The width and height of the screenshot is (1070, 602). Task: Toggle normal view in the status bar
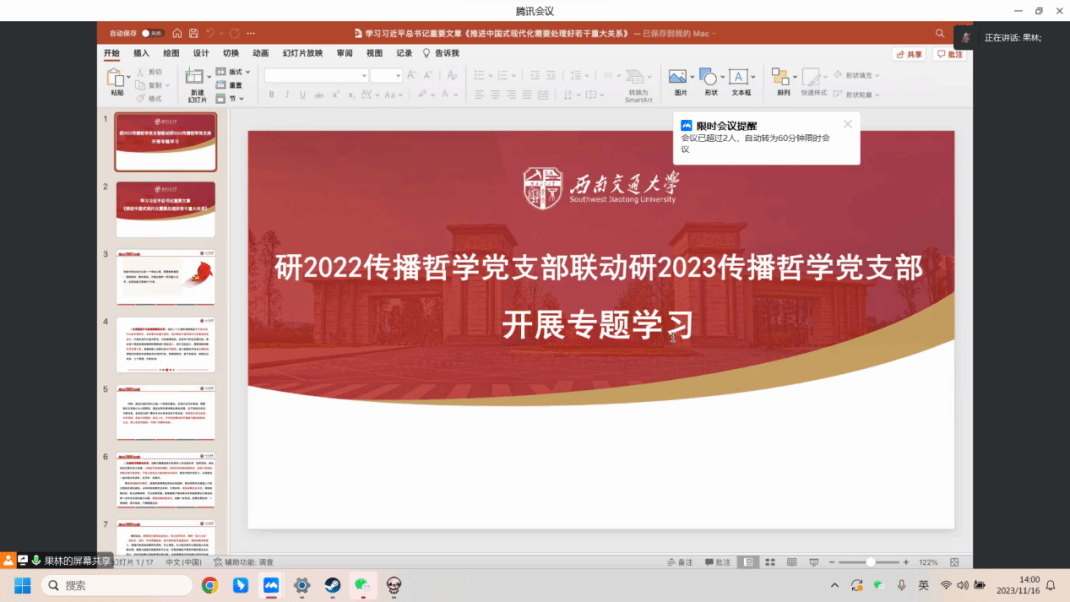748,562
